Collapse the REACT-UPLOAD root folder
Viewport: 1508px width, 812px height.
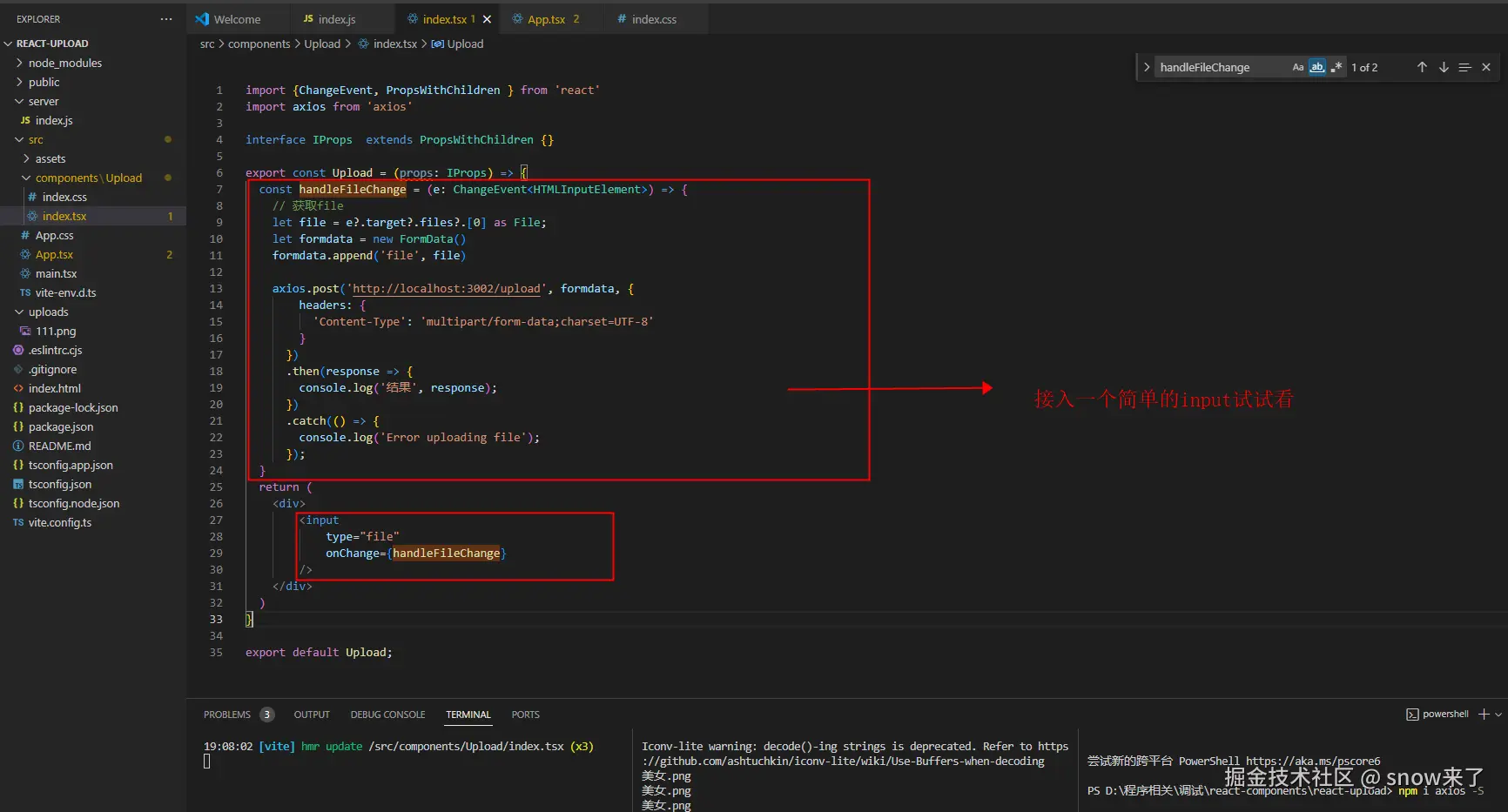[x=52, y=44]
